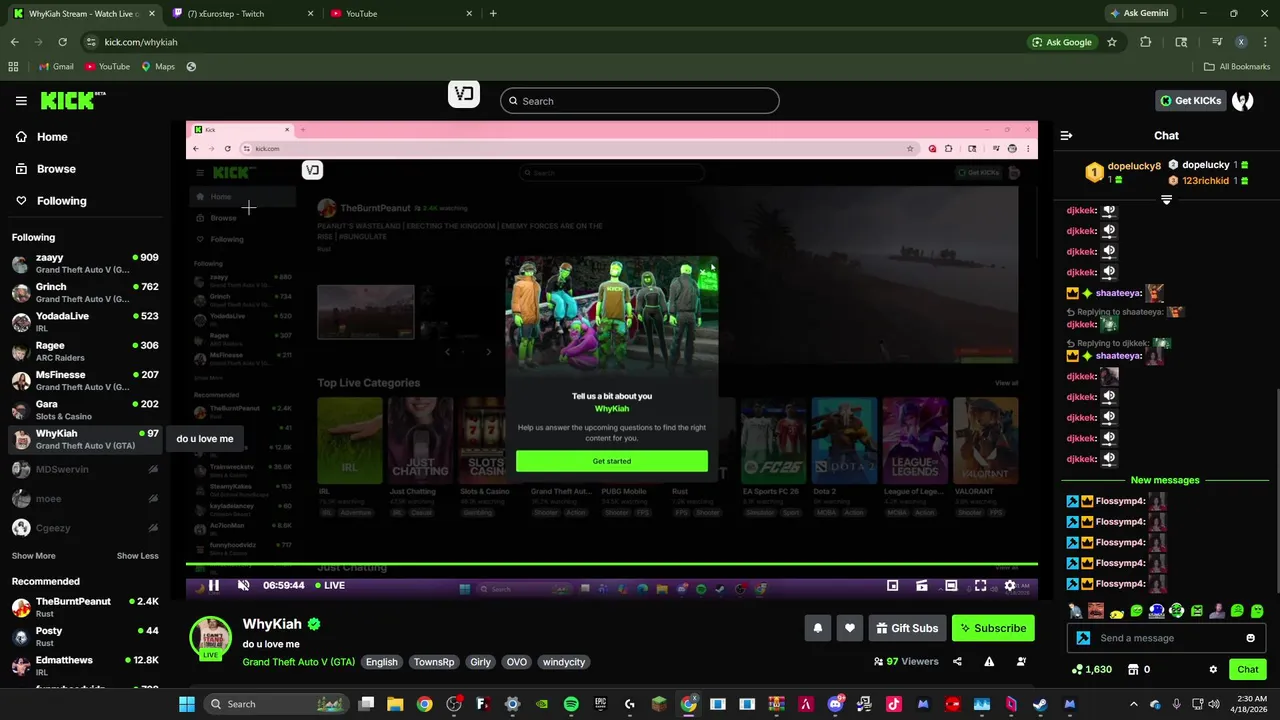Click the Gift Subs button

click(907, 628)
